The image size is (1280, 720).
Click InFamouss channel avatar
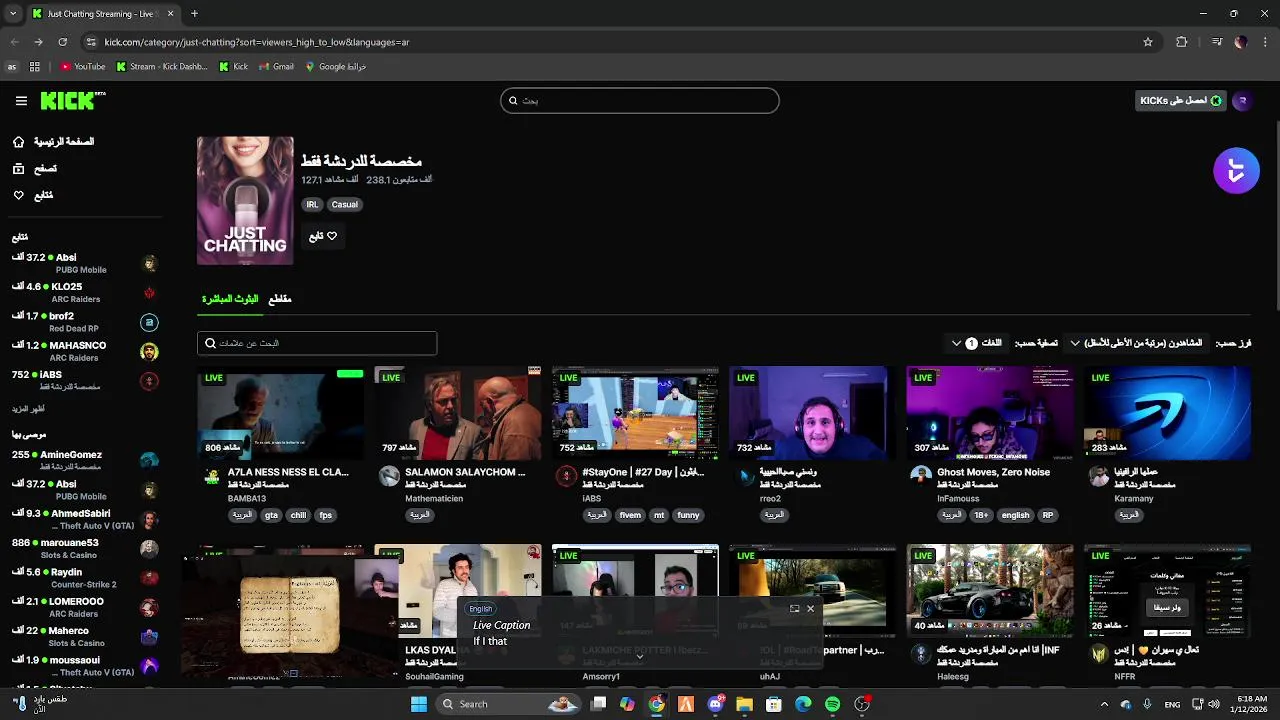(921, 476)
